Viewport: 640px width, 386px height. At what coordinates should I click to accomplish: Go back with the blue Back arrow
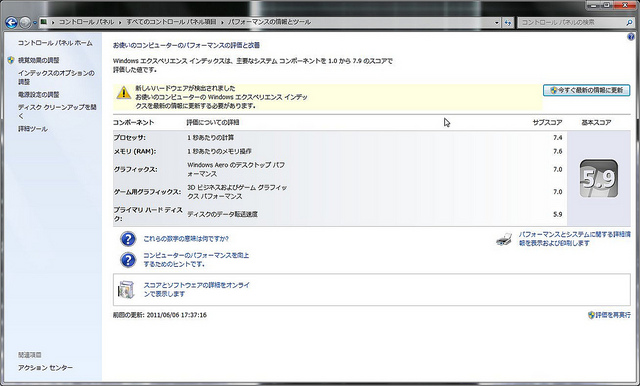point(11,22)
